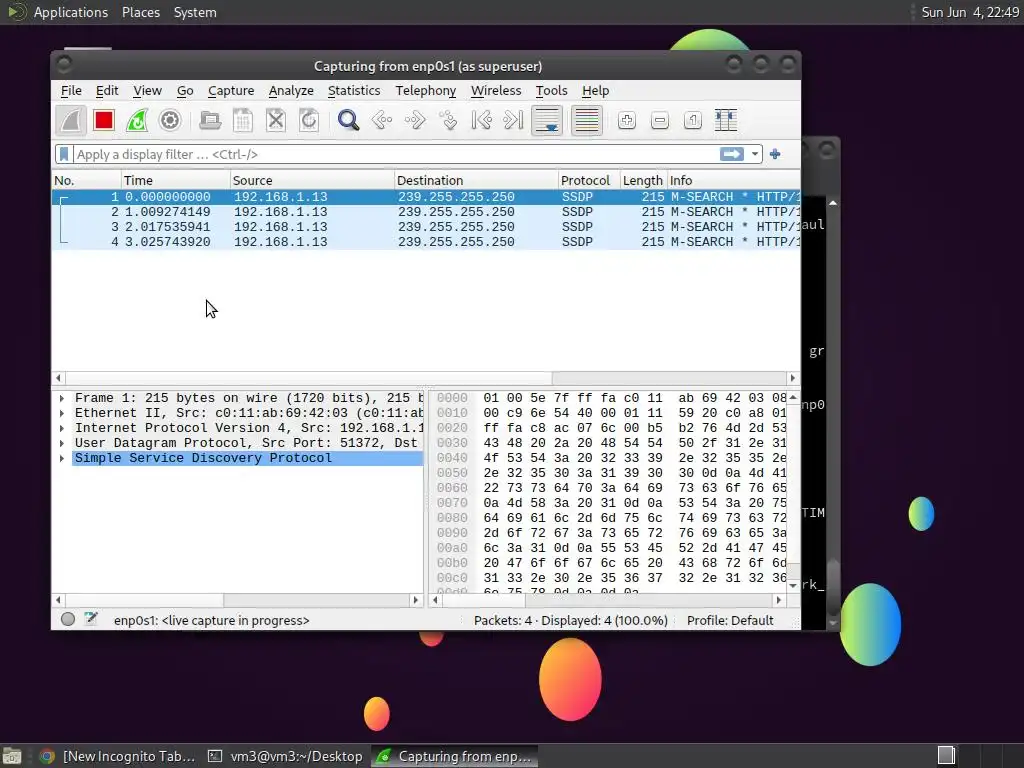Open the Go menu
Image resolution: width=1024 pixels, height=768 pixels.
(x=185, y=91)
